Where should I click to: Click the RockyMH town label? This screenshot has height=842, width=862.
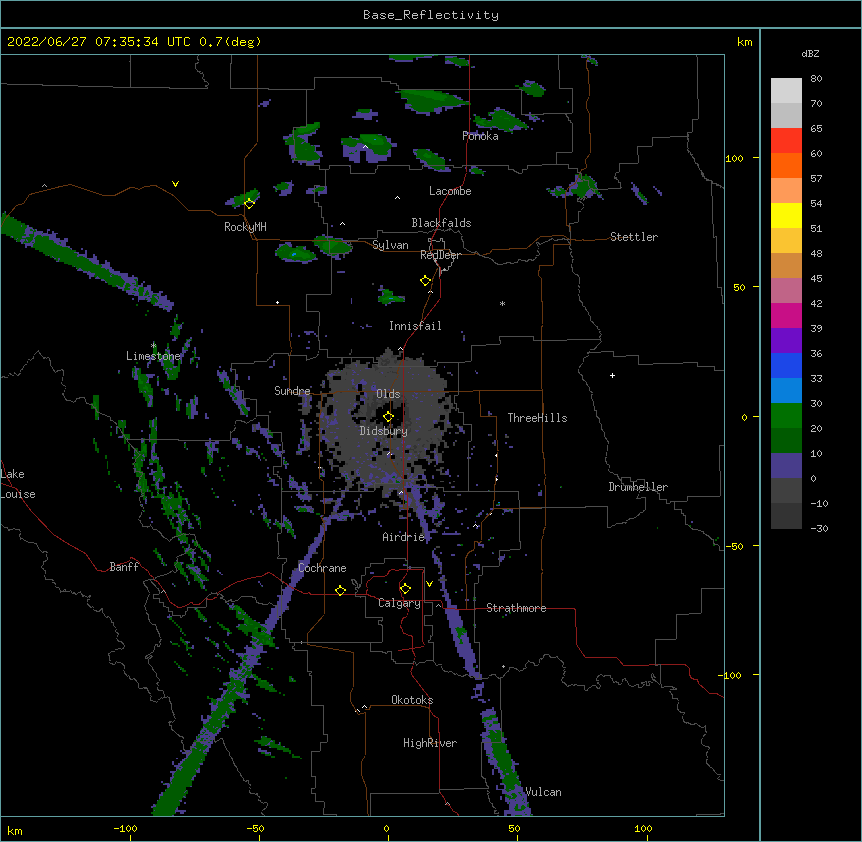[x=245, y=227]
